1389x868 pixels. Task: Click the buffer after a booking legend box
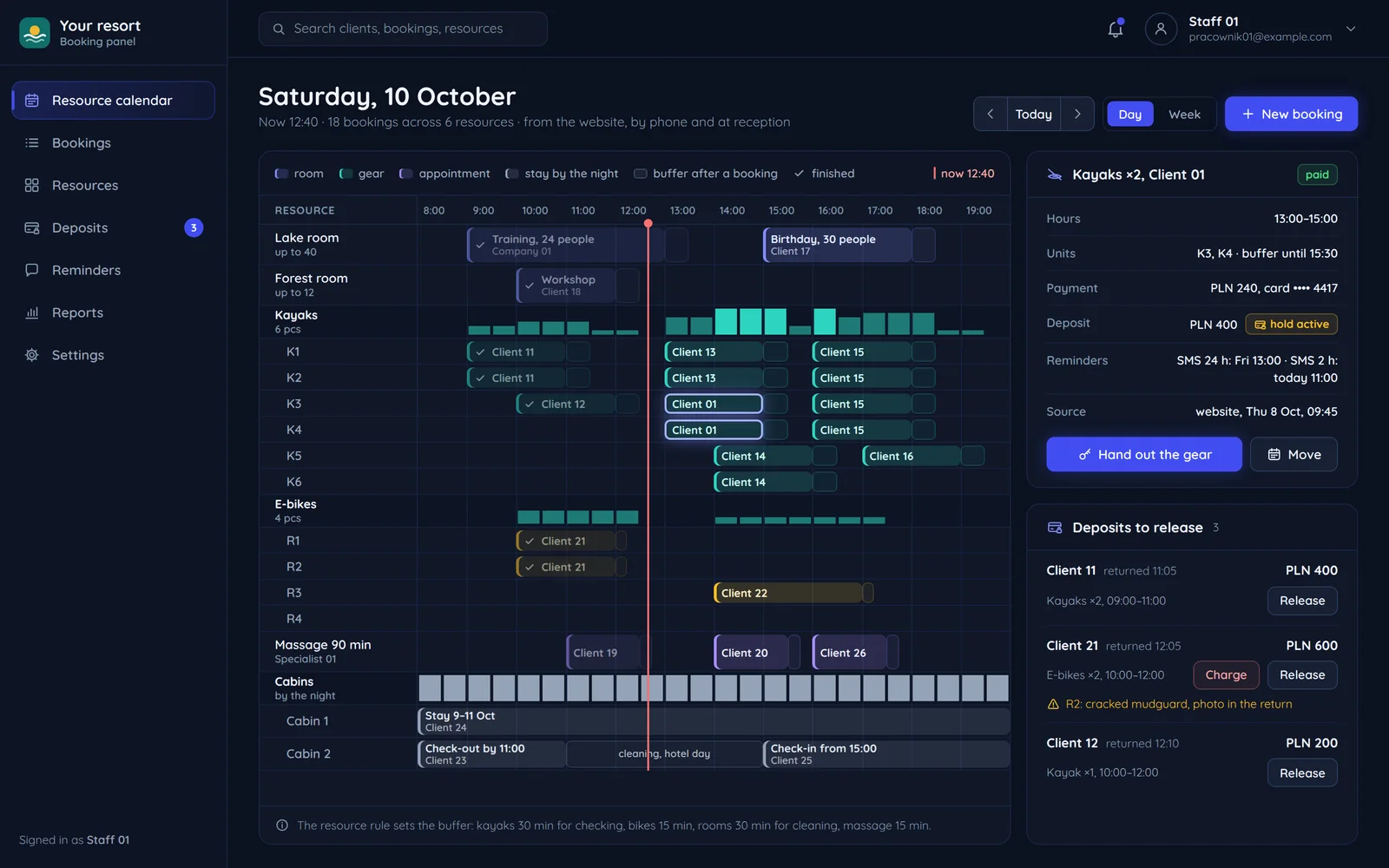click(x=641, y=174)
